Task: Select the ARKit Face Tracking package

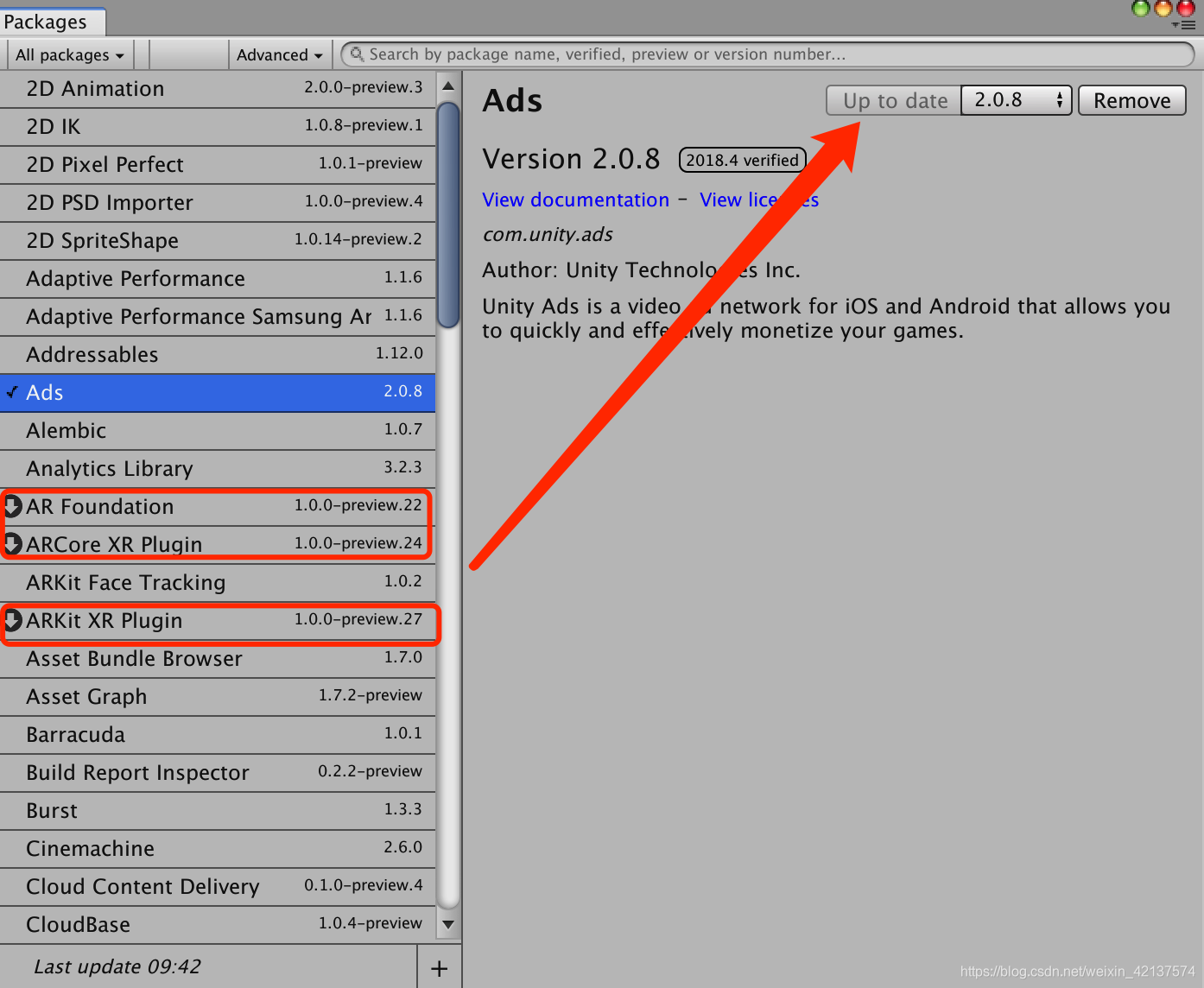Action: tap(218, 583)
